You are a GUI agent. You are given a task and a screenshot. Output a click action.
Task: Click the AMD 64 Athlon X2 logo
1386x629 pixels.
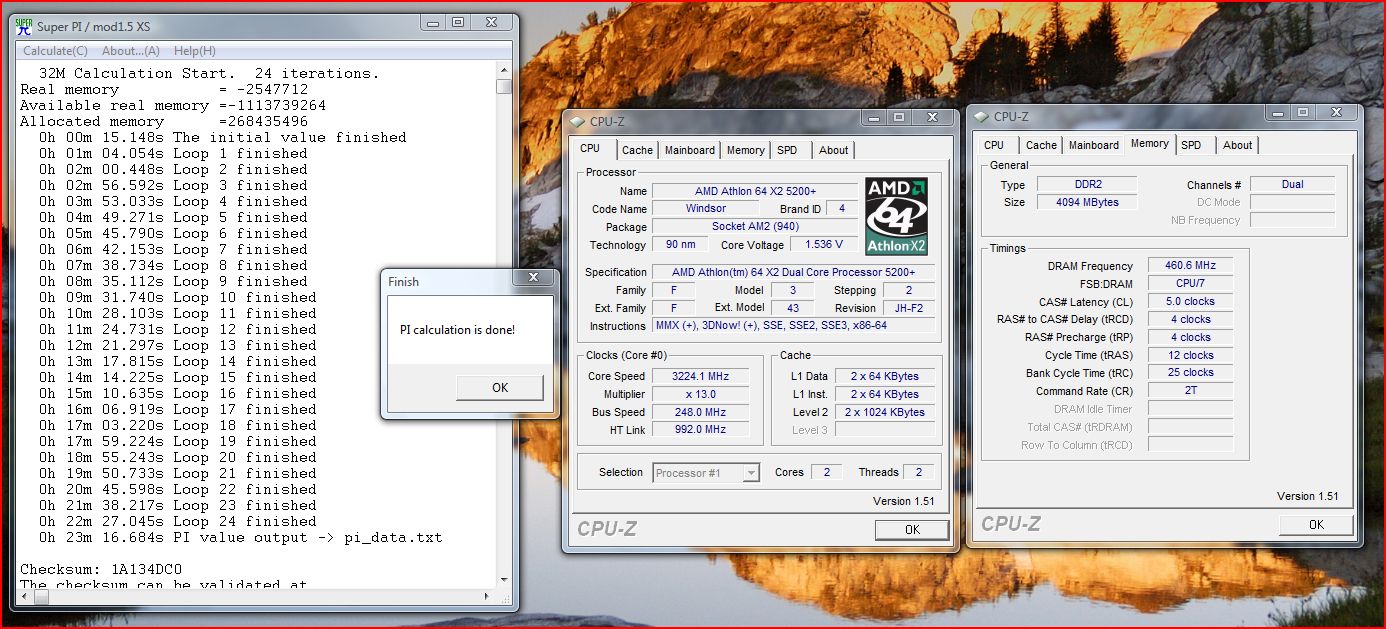tap(897, 217)
